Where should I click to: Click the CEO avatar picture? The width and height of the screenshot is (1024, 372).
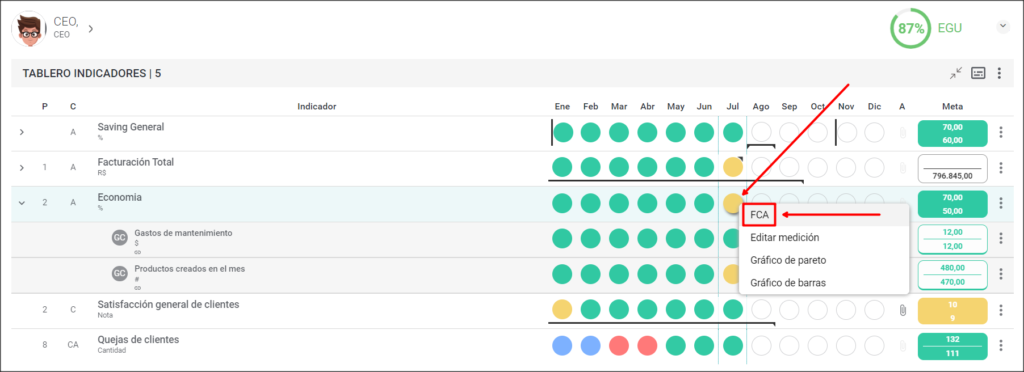click(29, 28)
